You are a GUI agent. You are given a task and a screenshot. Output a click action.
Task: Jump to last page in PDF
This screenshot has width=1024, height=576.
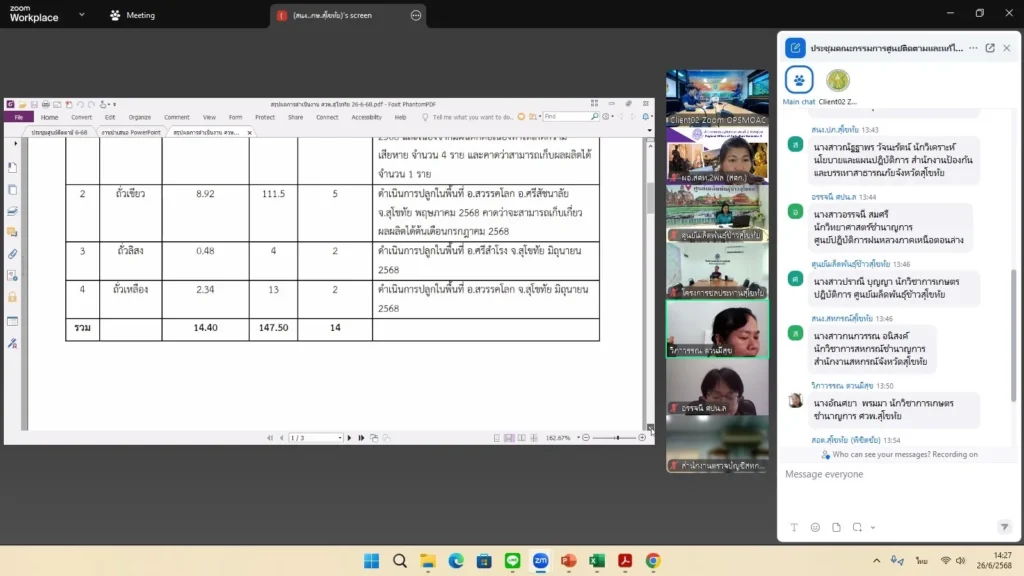(361, 438)
